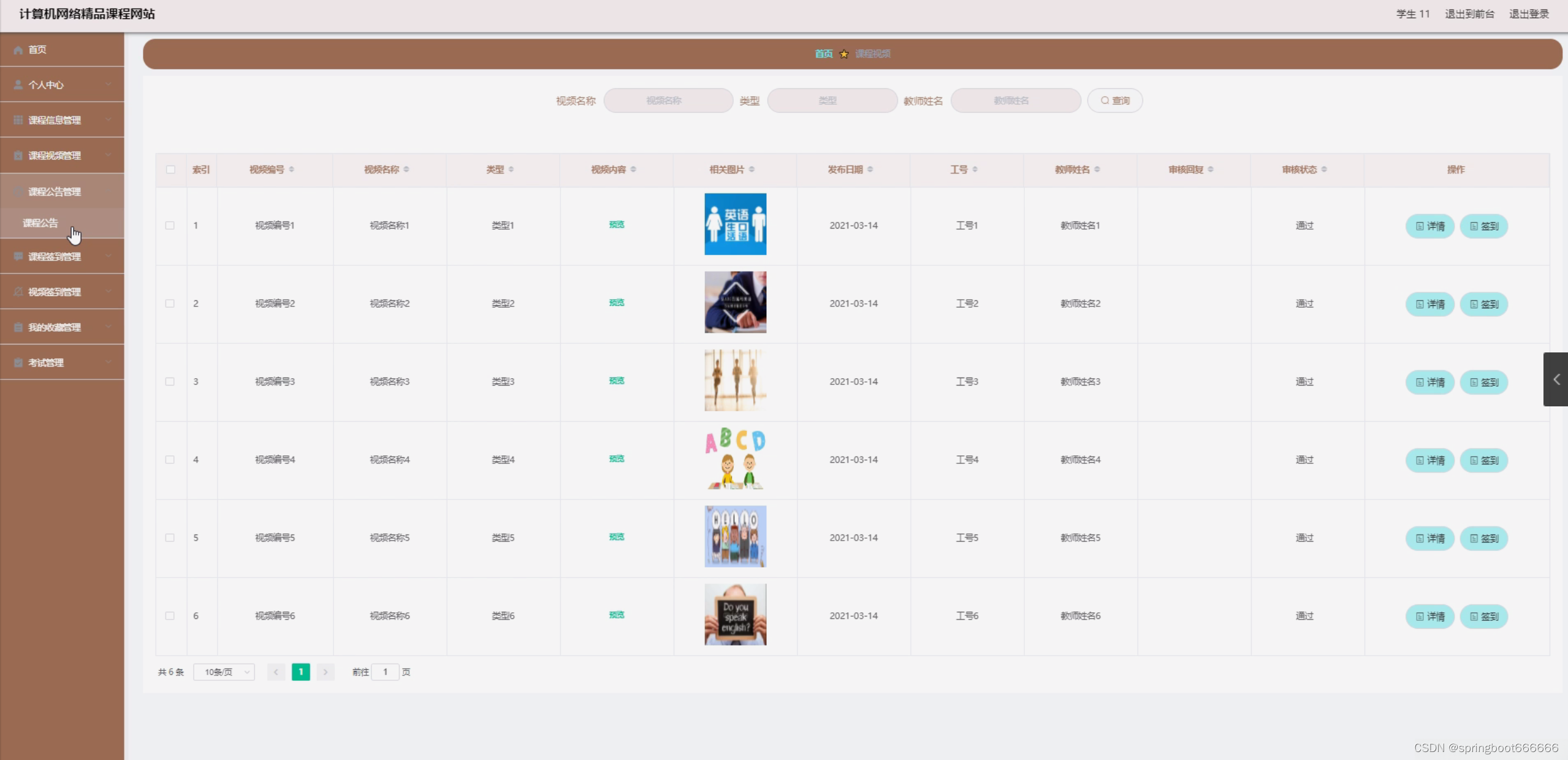Viewport: 1568px width, 760px height.
Task: Click the next page arrow in pagination
Action: pos(325,672)
